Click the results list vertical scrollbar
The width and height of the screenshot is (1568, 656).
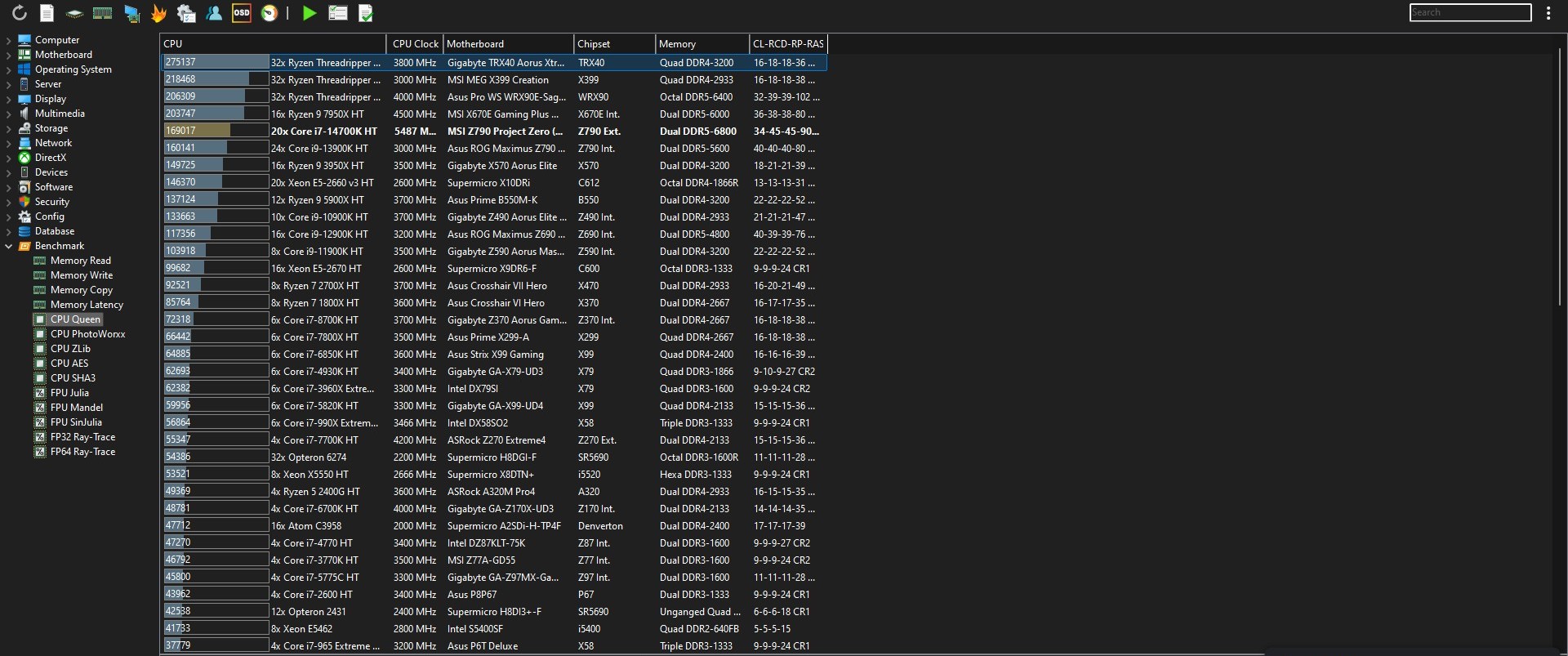click(x=1560, y=177)
